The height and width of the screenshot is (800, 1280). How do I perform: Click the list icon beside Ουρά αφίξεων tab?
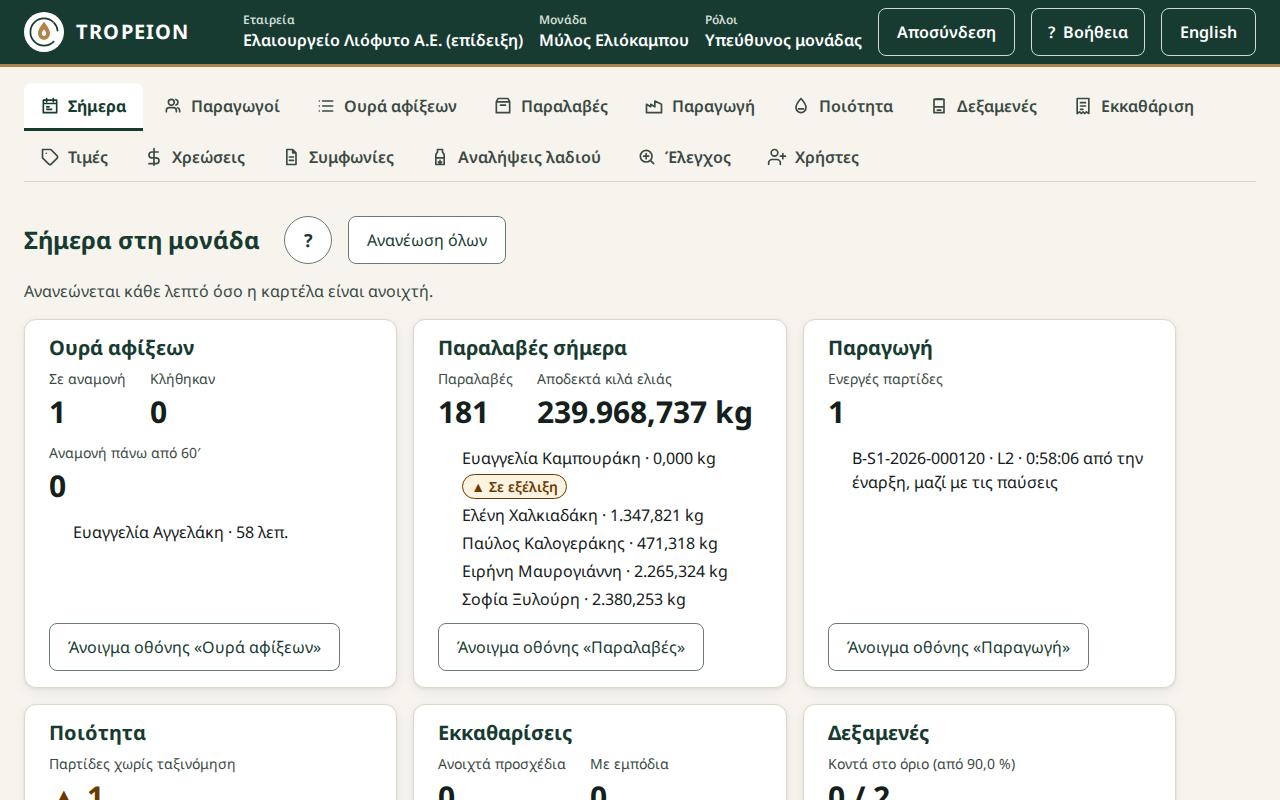point(326,106)
